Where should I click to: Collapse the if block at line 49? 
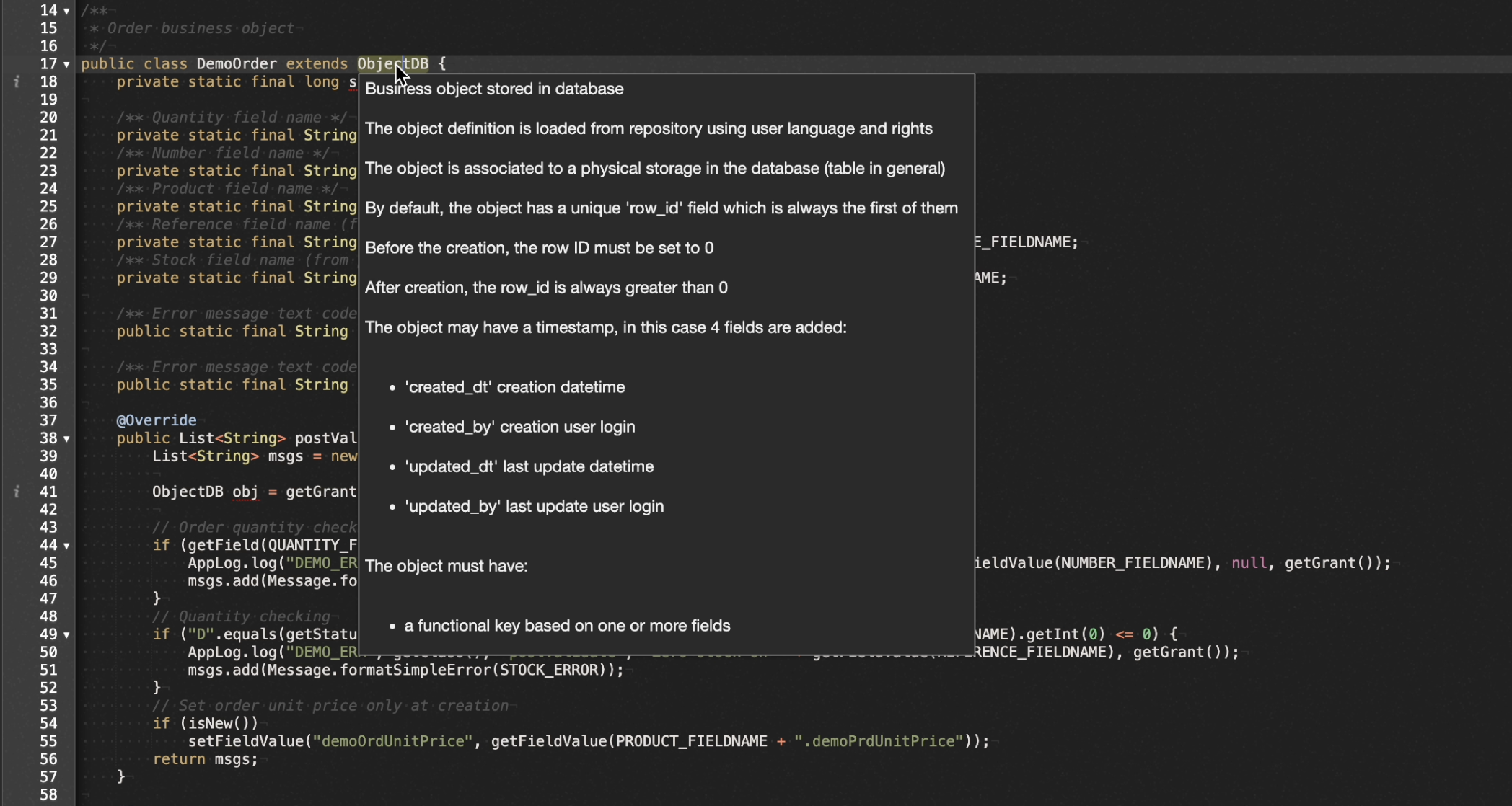pos(66,635)
